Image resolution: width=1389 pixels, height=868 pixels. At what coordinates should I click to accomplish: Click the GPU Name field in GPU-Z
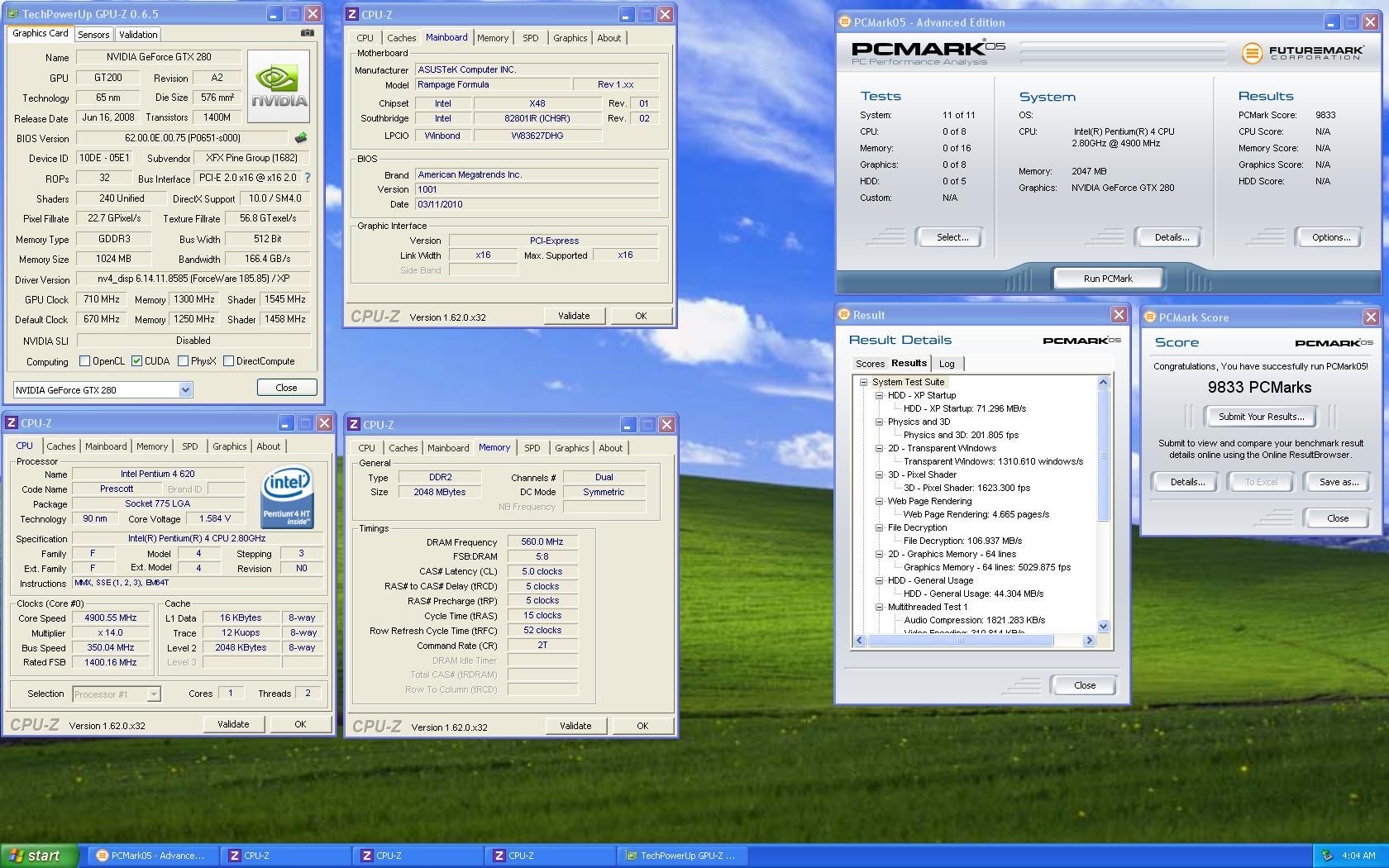(159, 57)
